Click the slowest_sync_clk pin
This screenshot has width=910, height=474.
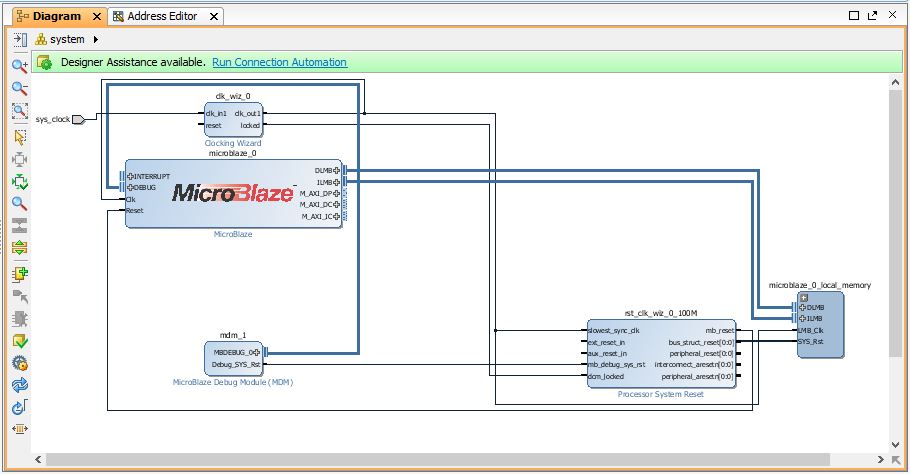613,331
